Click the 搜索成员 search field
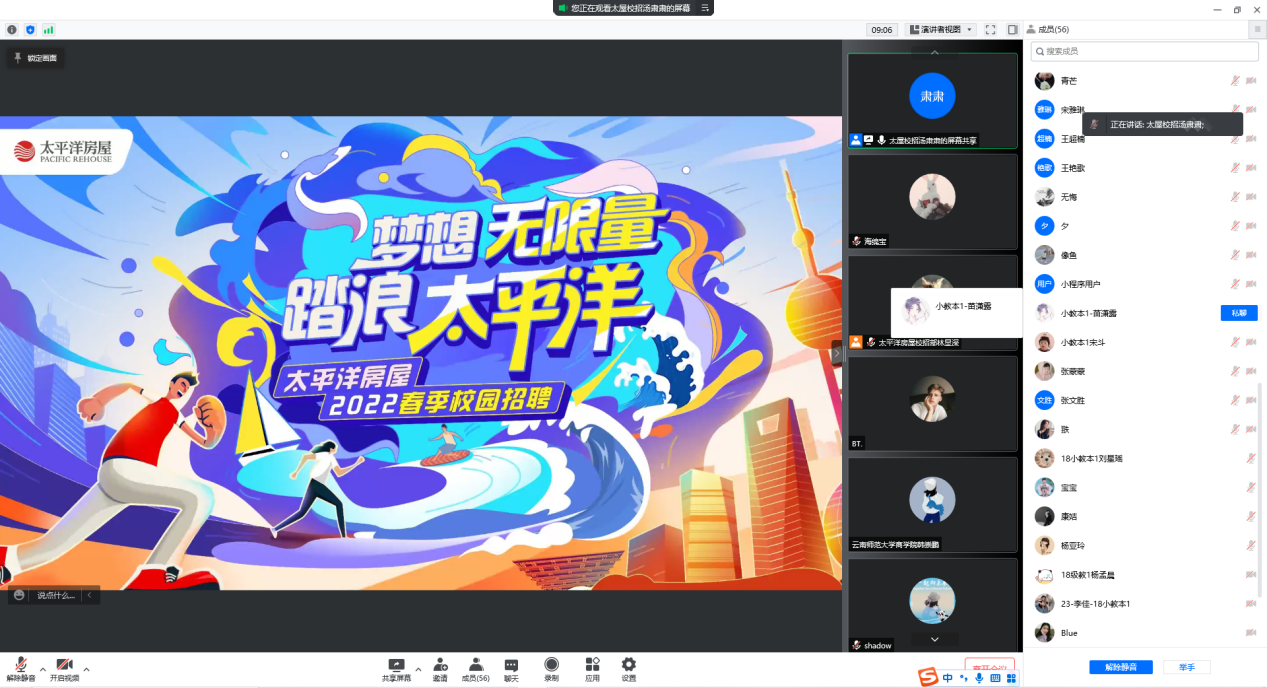1267x688 pixels. [x=1144, y=51]
